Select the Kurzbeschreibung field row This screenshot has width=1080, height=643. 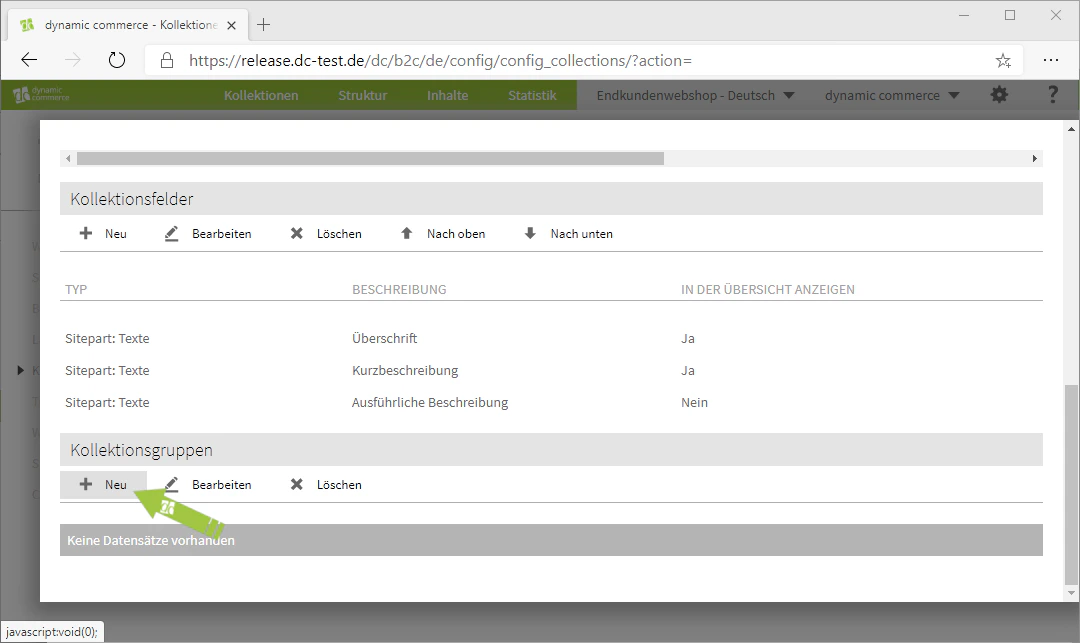pyautogui.click(x=551, y=370)
